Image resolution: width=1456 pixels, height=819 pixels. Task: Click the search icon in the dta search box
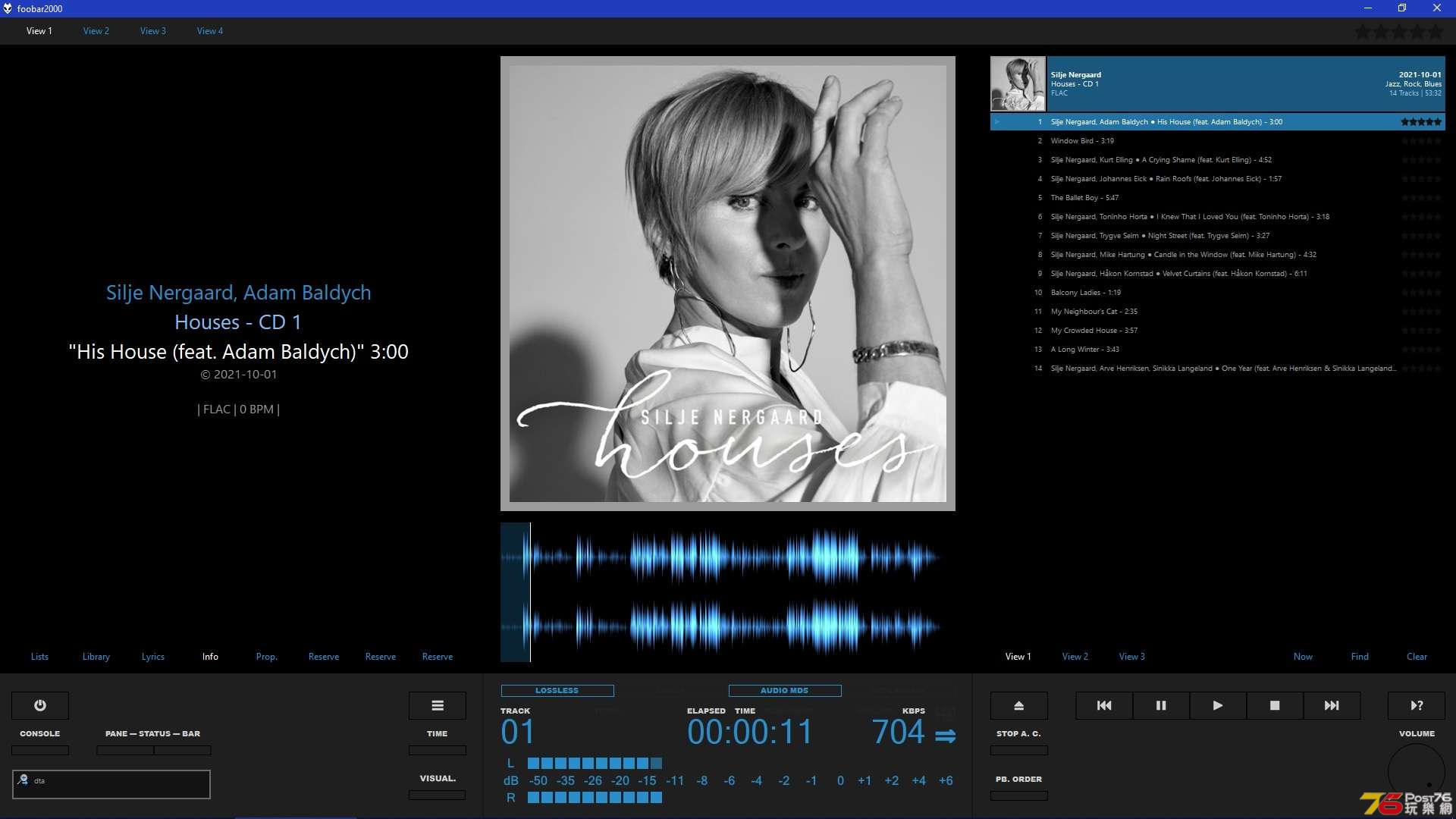[24, 780]
